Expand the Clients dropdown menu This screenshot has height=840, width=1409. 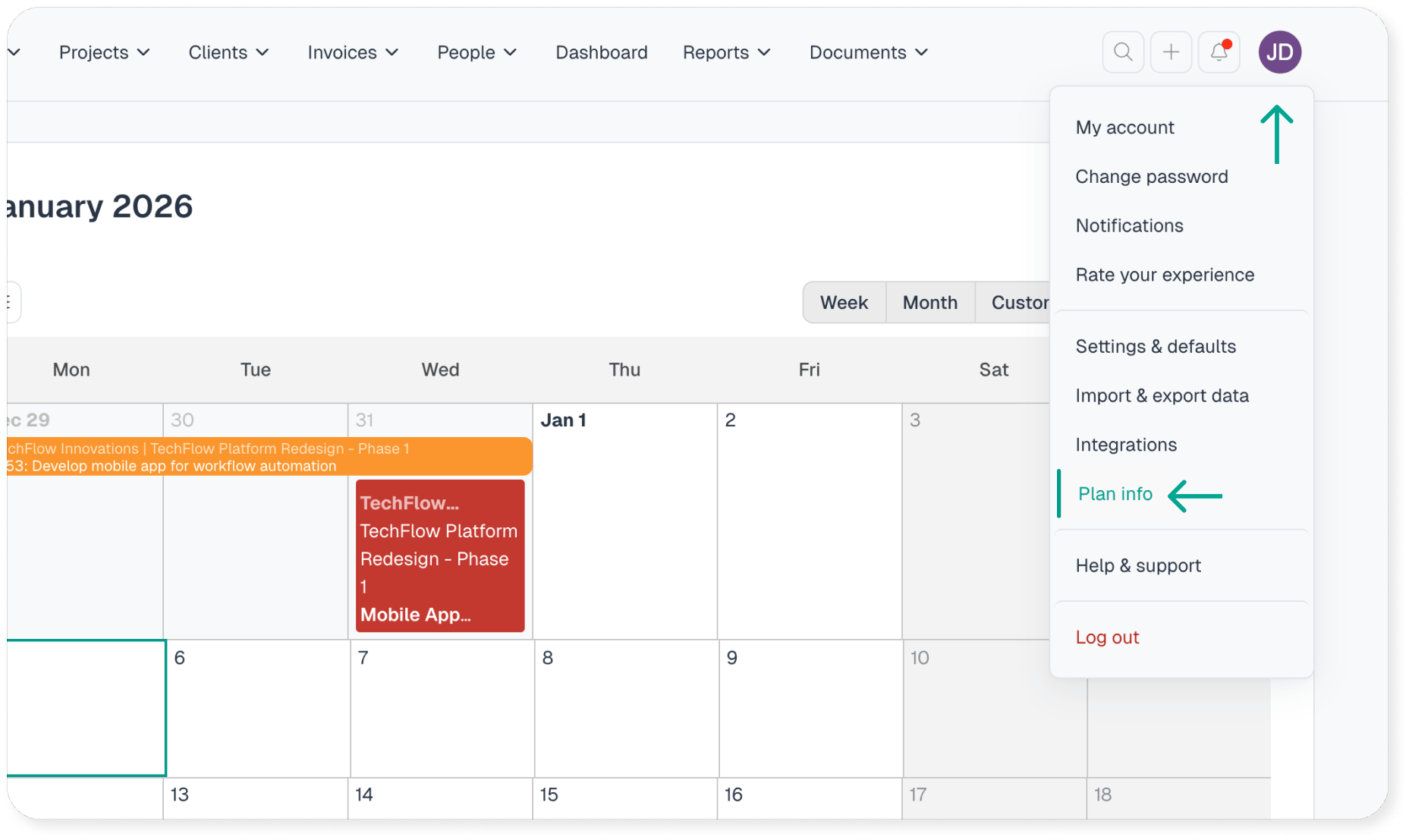pos(228,52)
